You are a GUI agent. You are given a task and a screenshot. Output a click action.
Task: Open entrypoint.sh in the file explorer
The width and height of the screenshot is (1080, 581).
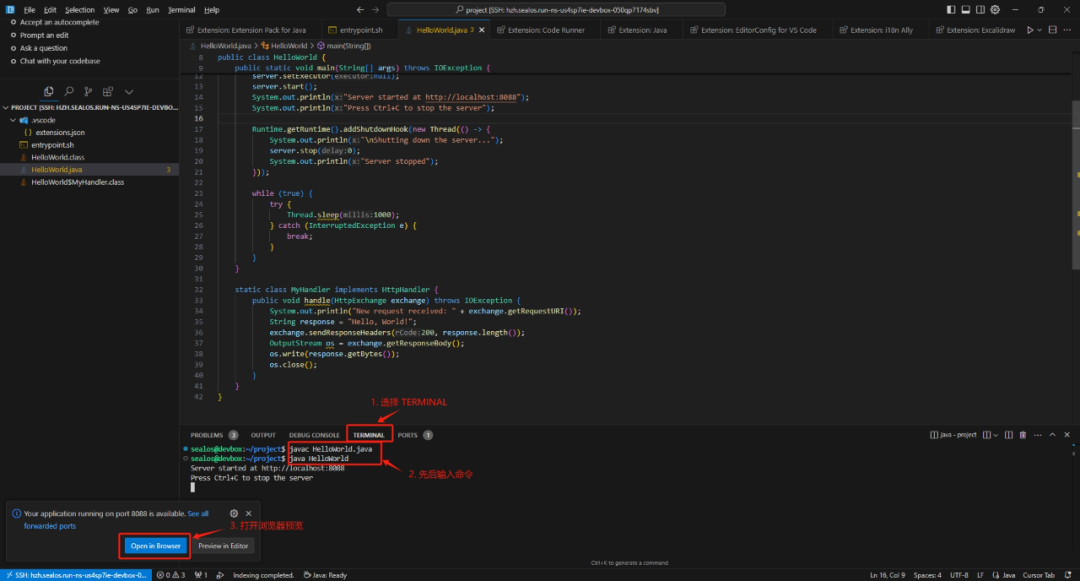tap(53, 145)
